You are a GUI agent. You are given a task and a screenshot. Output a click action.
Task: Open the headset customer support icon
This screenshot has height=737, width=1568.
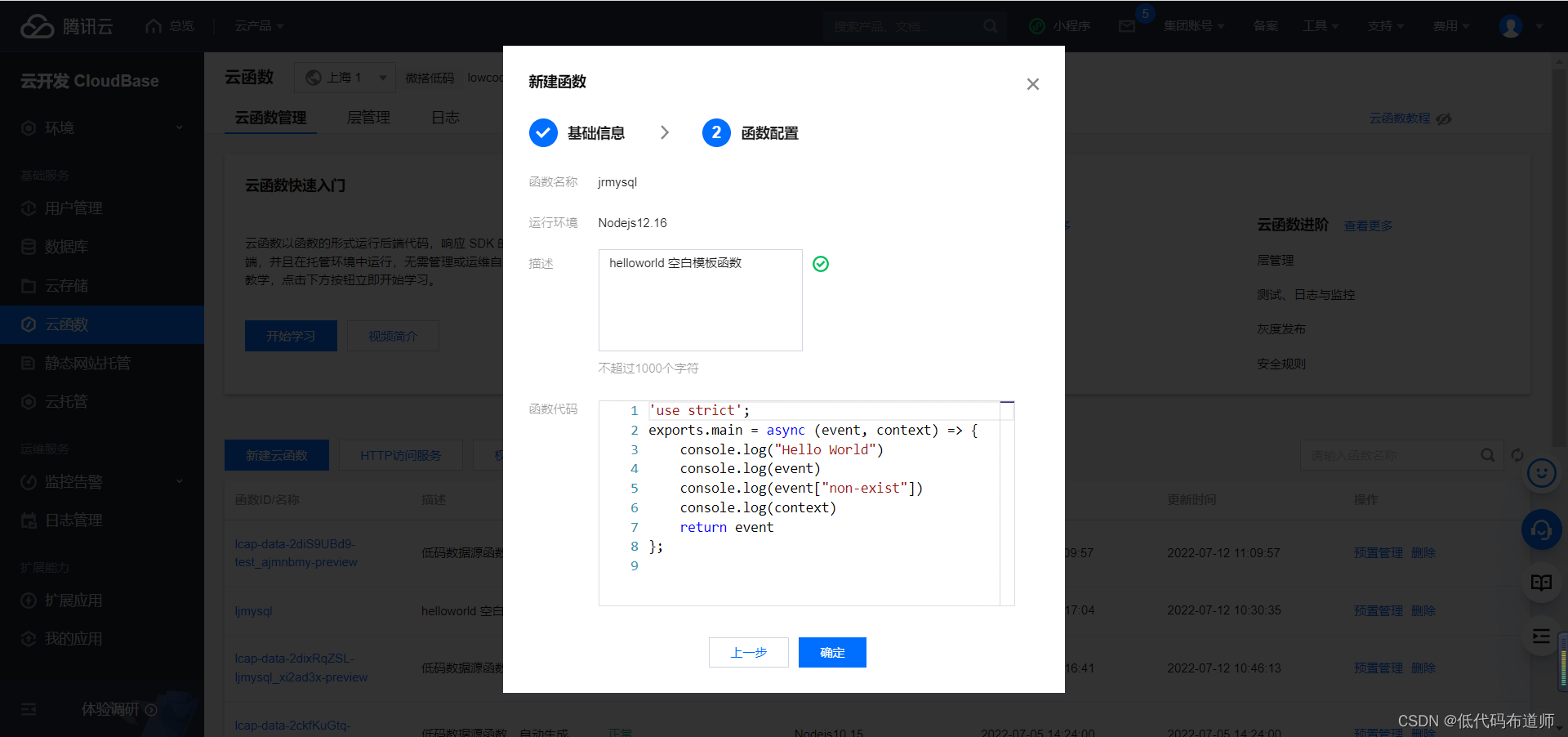point(1542,530)
